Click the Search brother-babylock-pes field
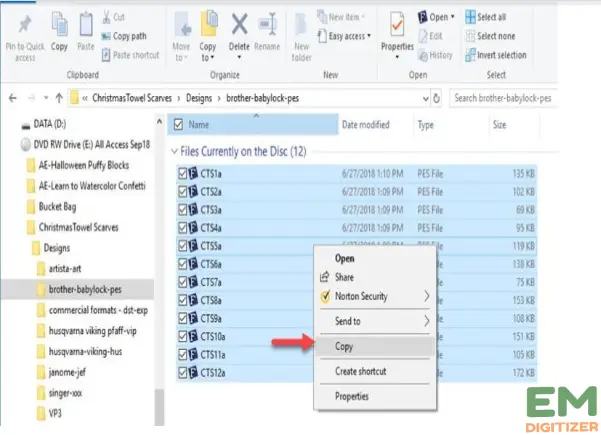 (x=503, y=98)
